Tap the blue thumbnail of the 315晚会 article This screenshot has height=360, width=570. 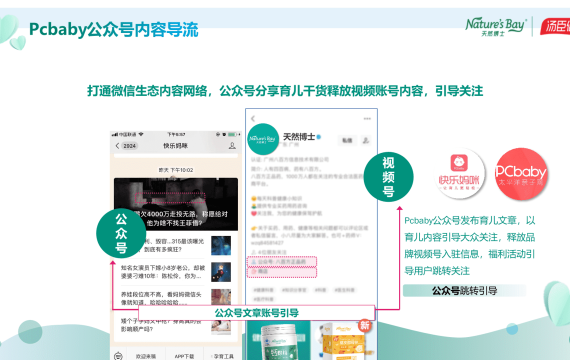pyautogui.click(x=221, y=245)
